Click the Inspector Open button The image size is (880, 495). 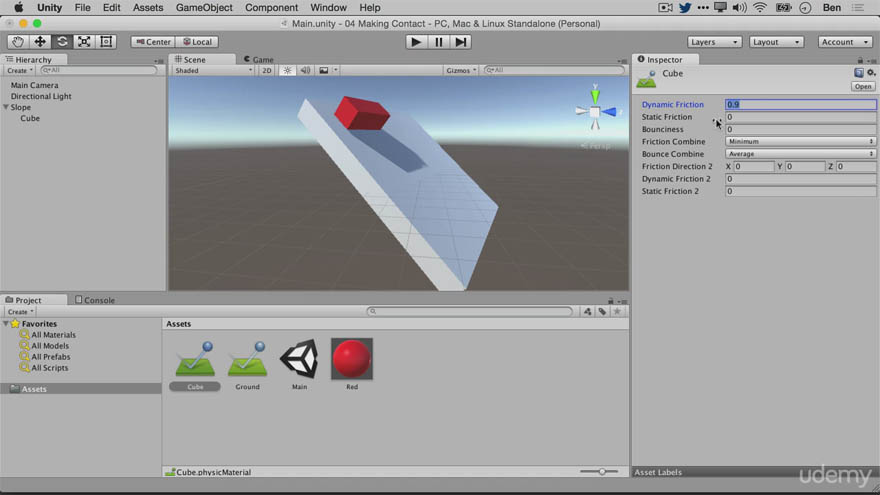tap(863, 86)
